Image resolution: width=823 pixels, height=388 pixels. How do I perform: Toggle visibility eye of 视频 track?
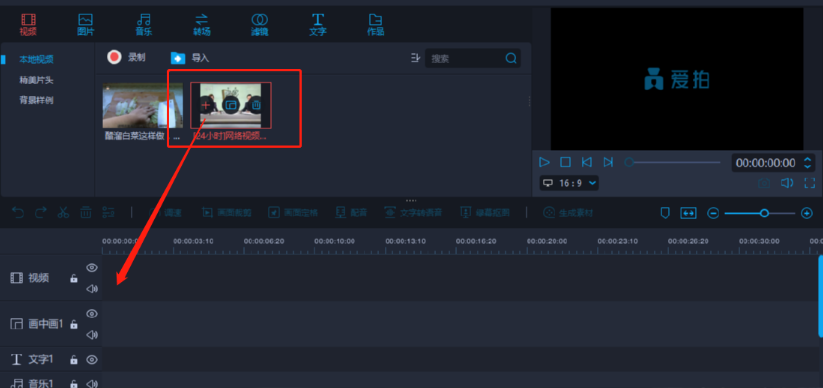[92, 268]
